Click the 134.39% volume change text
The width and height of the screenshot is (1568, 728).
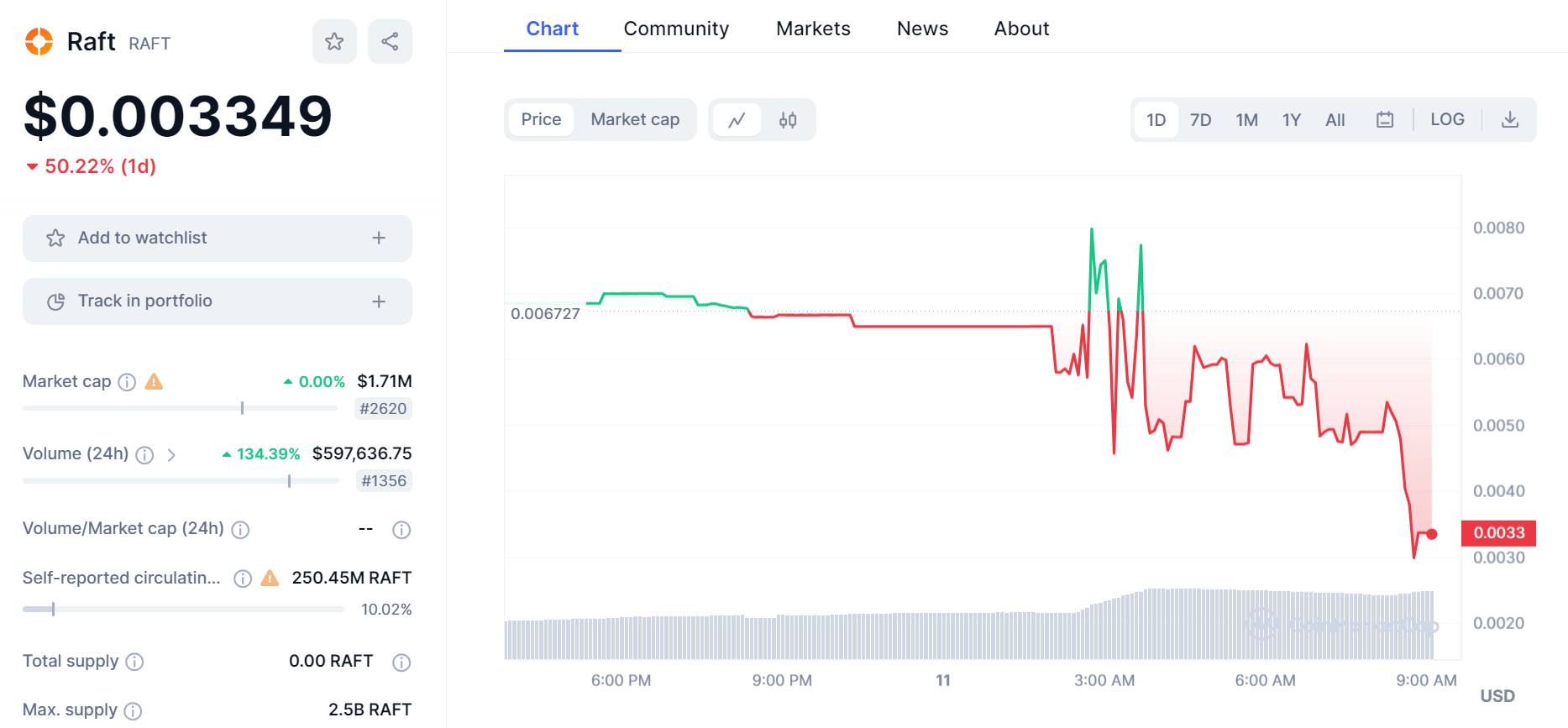(x=268, y=454)
